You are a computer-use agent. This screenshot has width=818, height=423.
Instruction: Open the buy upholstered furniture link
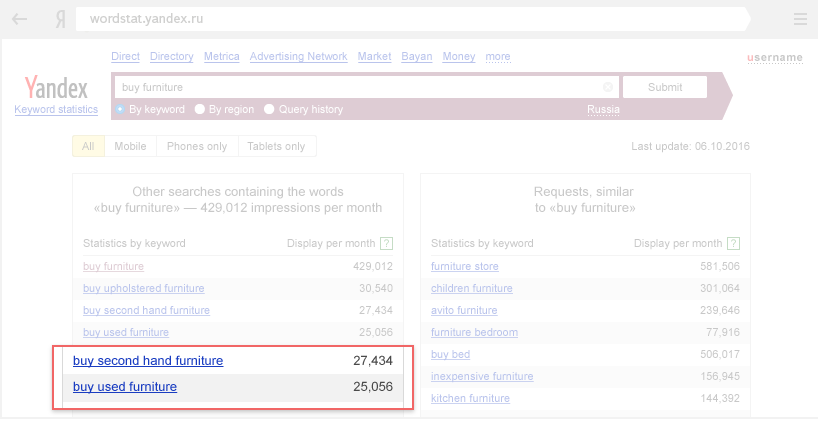(143, 288)
